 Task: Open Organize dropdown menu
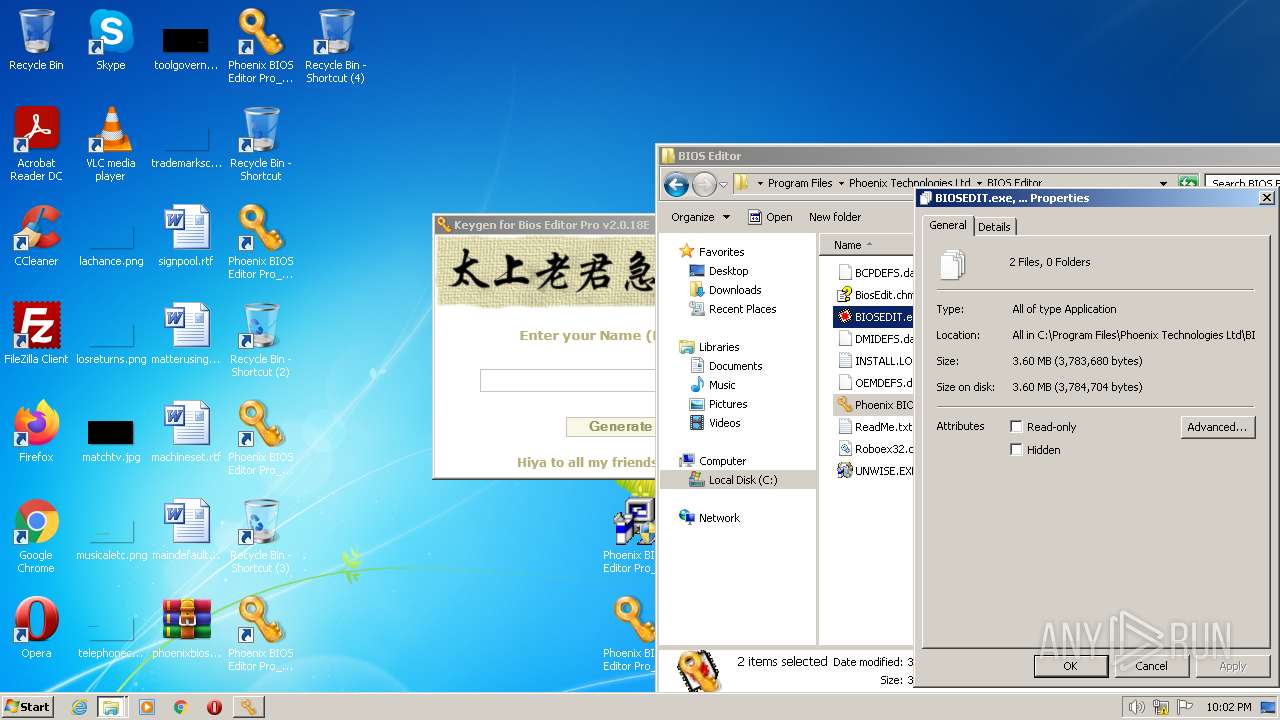(700, 217)
